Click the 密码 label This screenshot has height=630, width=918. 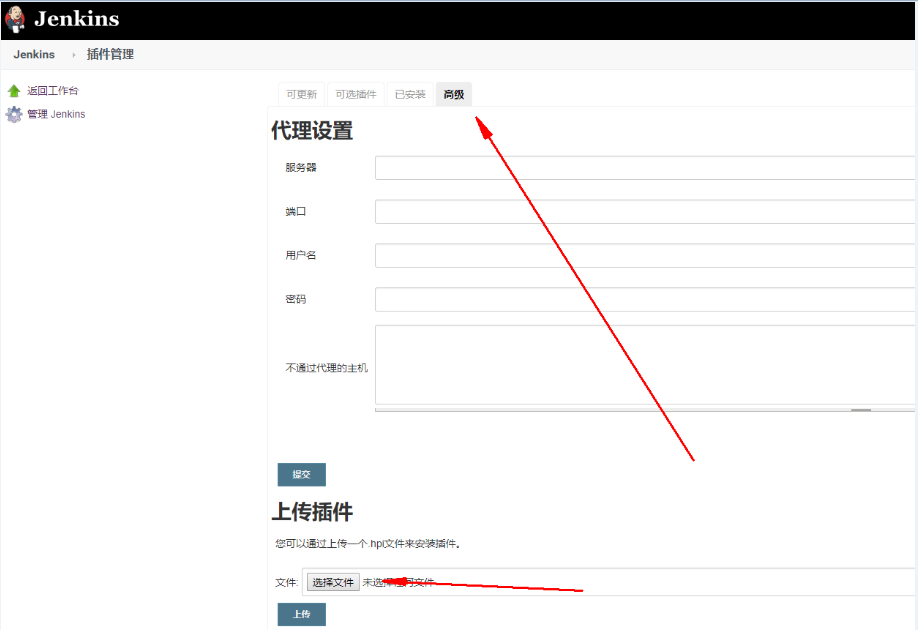point(296,299)
